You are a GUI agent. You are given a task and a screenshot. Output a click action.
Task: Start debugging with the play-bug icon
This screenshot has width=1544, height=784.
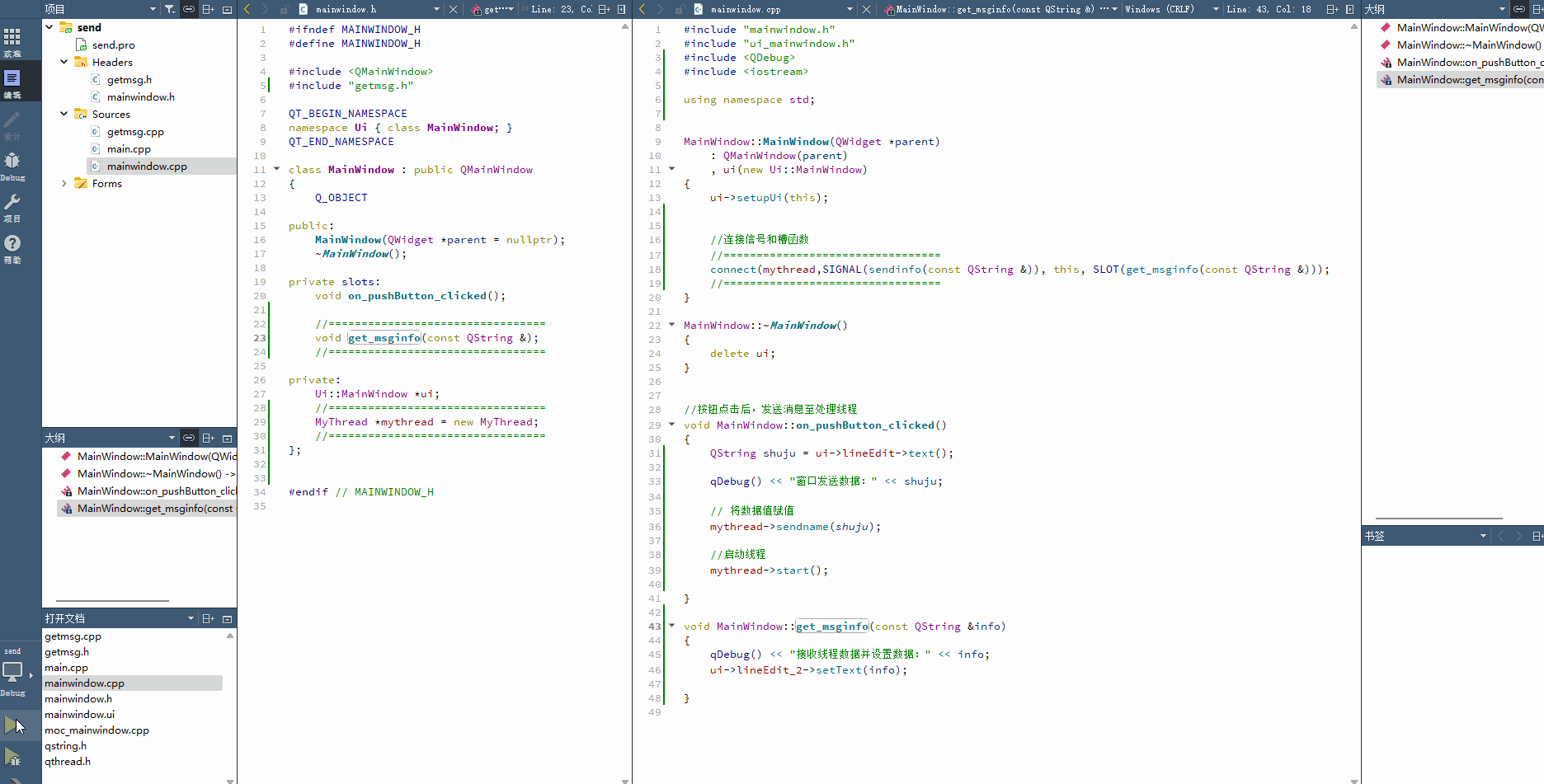tap(12, 756)
